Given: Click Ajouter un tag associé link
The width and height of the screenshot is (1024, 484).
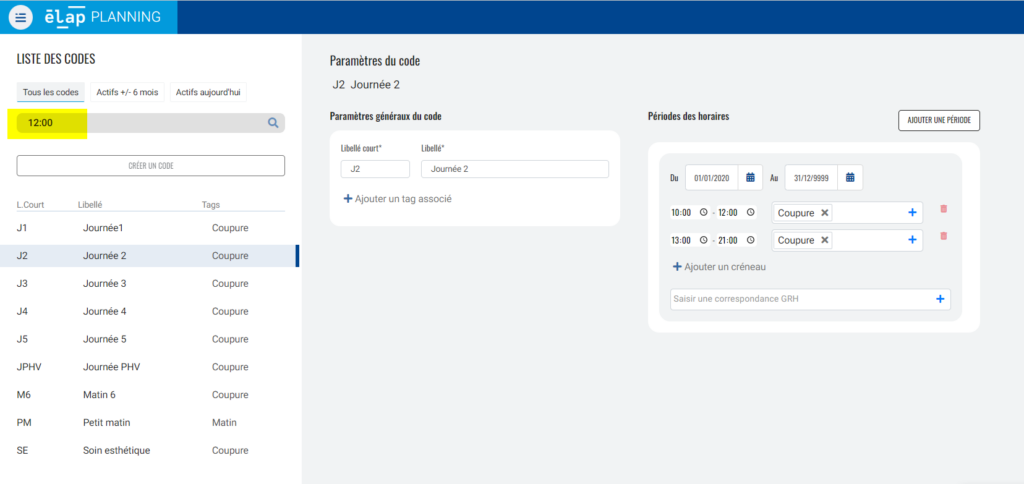Looking at the screenshot, I should 398,199.
